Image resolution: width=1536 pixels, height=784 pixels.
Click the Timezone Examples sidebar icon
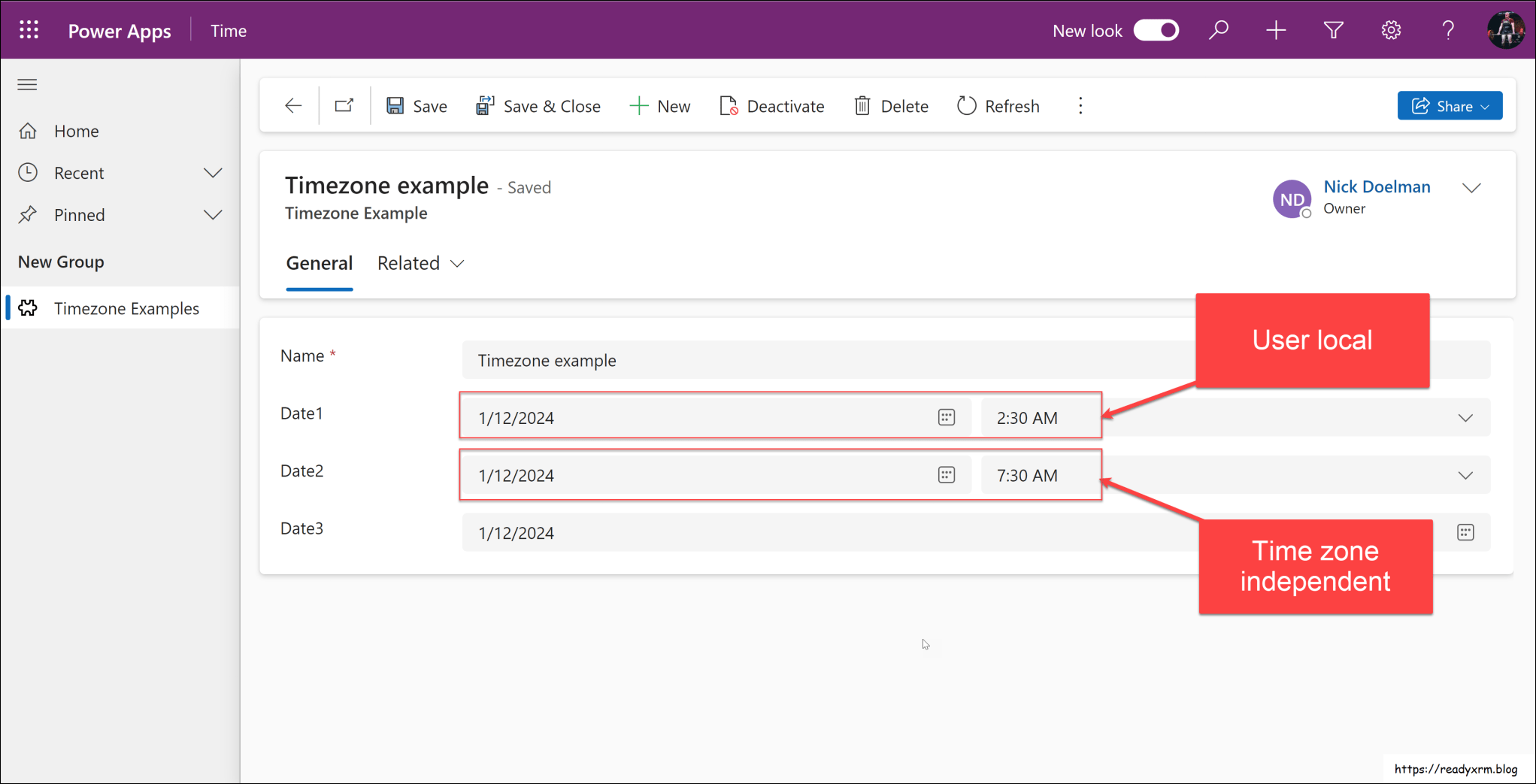[28, 307]
